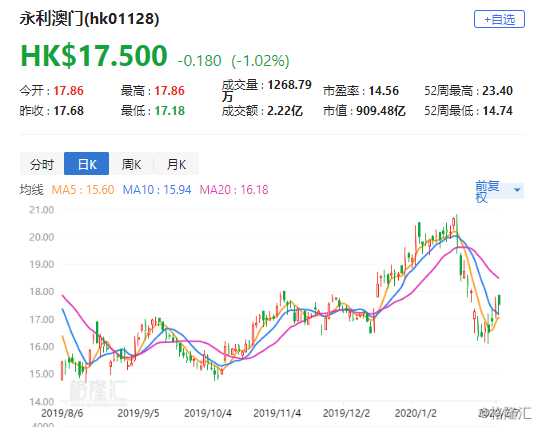Click previous close value 17.68
Screen dimensions: 539x427
68,111
